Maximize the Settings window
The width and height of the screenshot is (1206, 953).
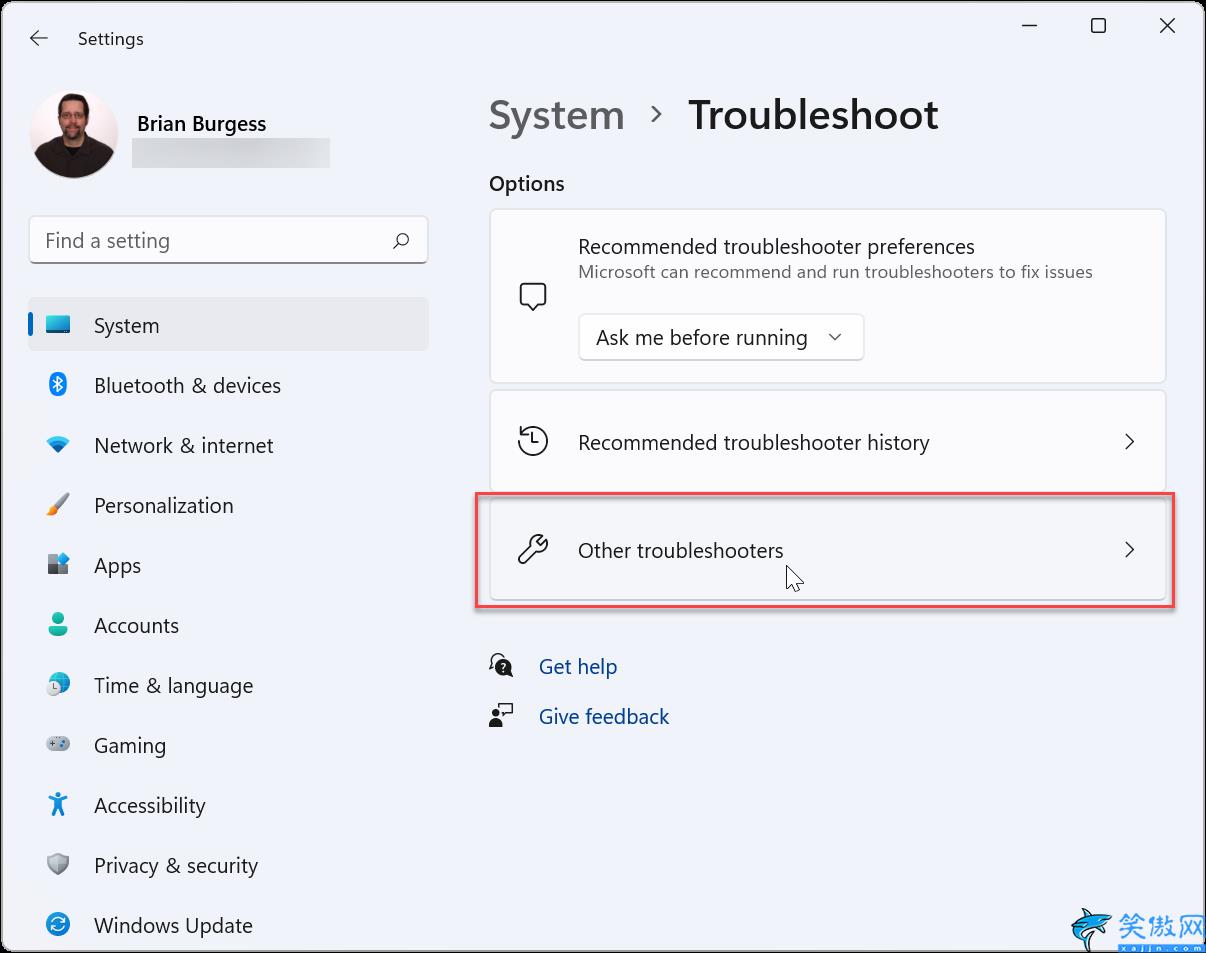click(1098, 26)
